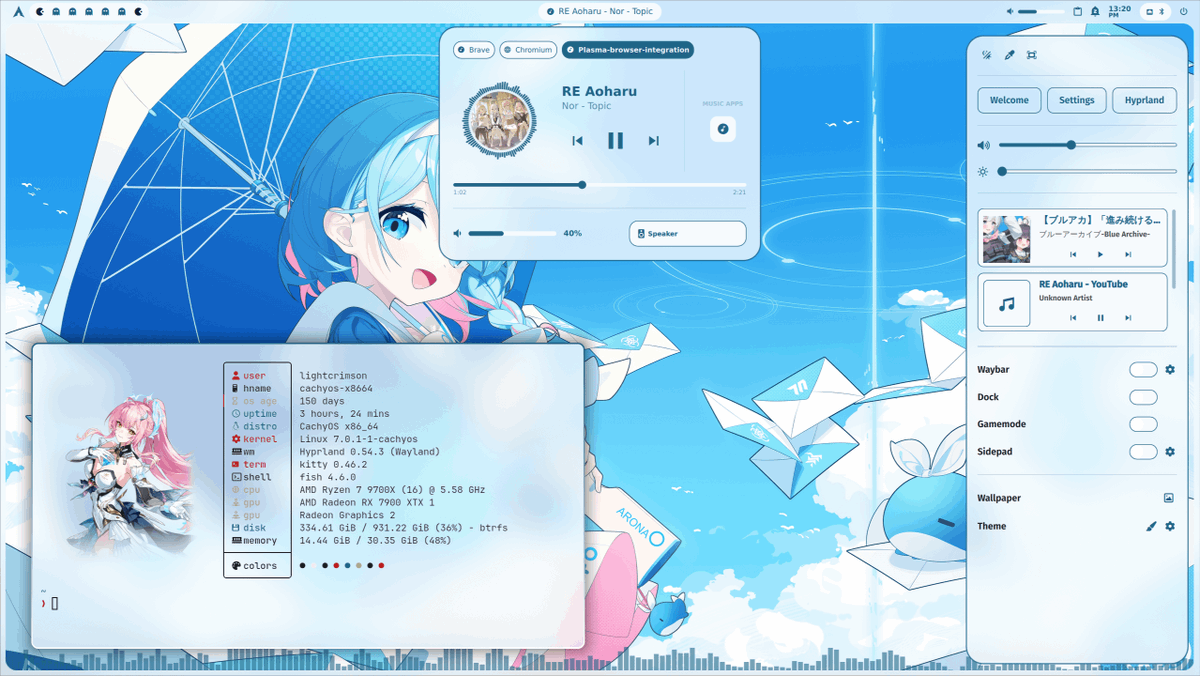Click "lightcrimson" in the terminal
Image resolution: width=1200 pixels, height=676 pixels.
tap(332, 376)
